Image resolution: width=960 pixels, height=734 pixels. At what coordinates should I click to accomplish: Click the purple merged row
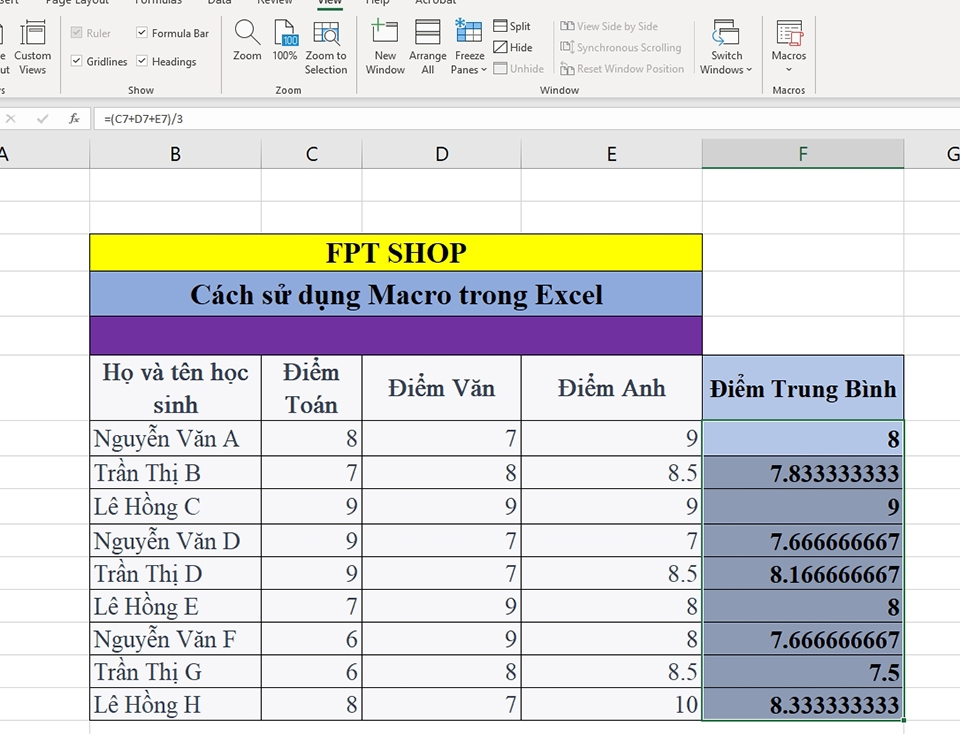(396, 335)
